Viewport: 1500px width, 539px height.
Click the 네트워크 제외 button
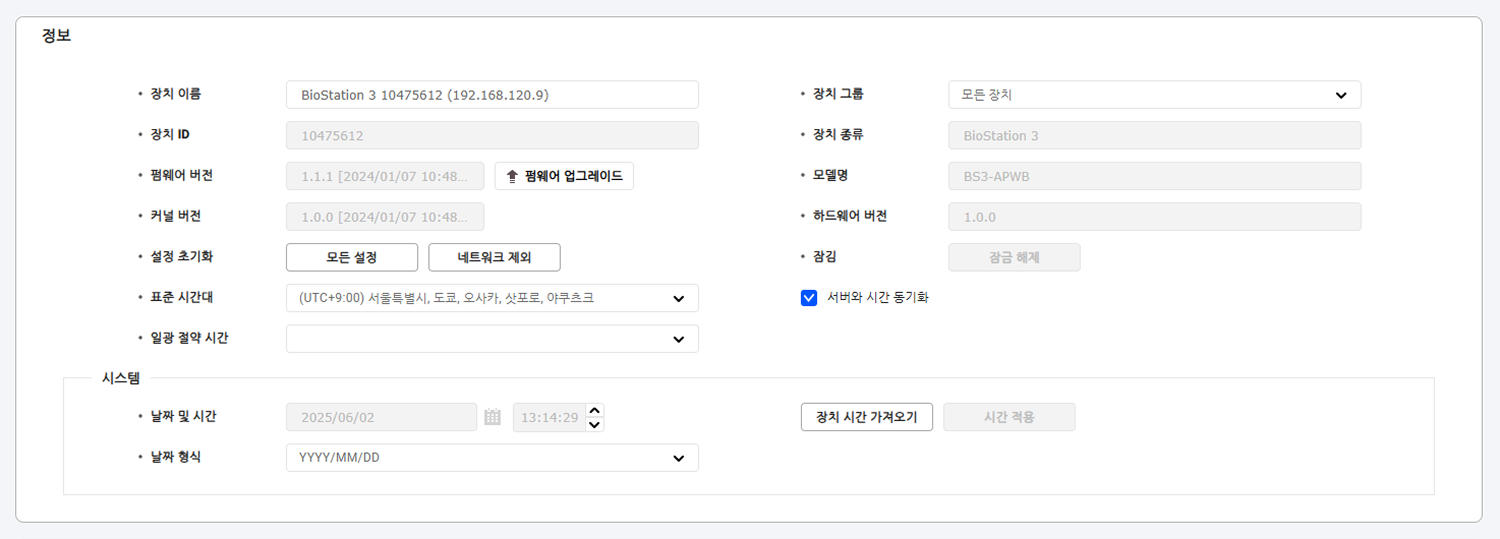(494, 257)
